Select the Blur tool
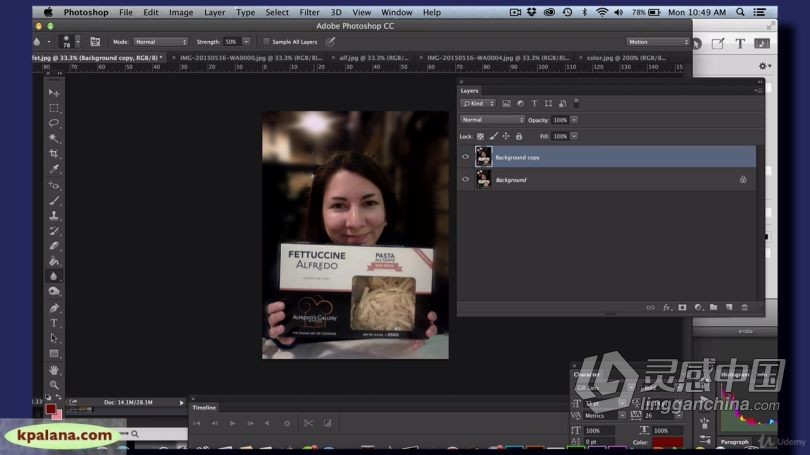 [54, 276]
